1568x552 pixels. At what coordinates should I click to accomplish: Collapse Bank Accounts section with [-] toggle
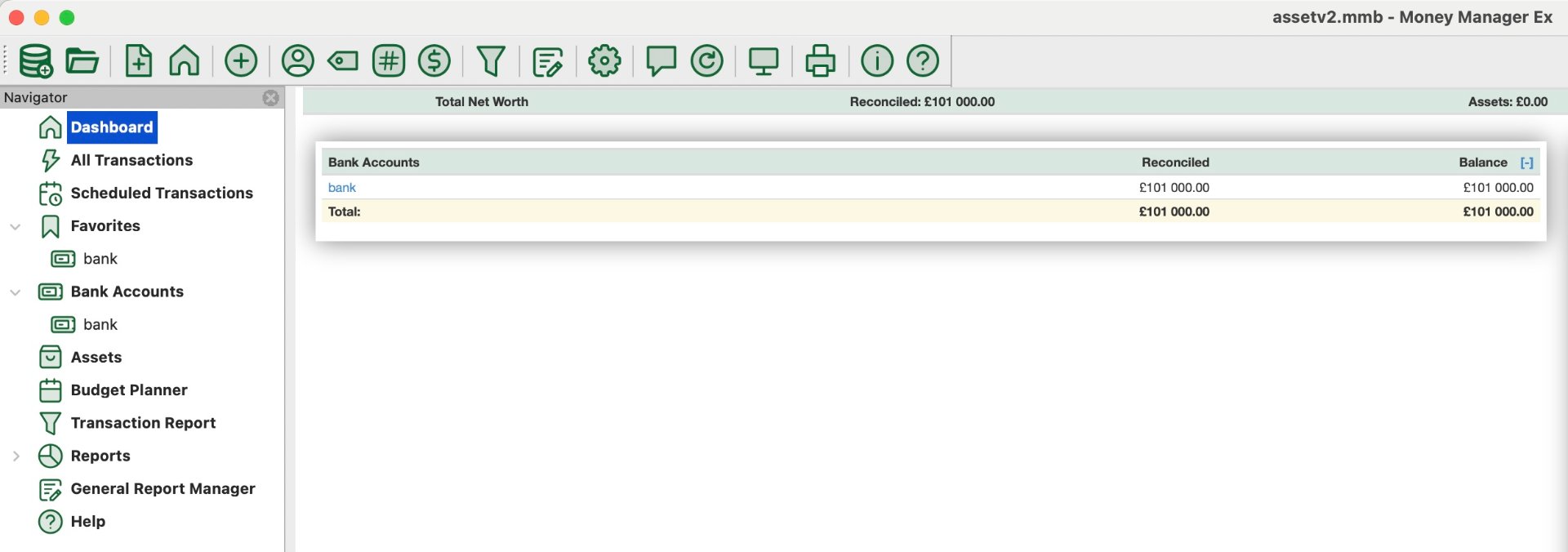coord(1526,162)
